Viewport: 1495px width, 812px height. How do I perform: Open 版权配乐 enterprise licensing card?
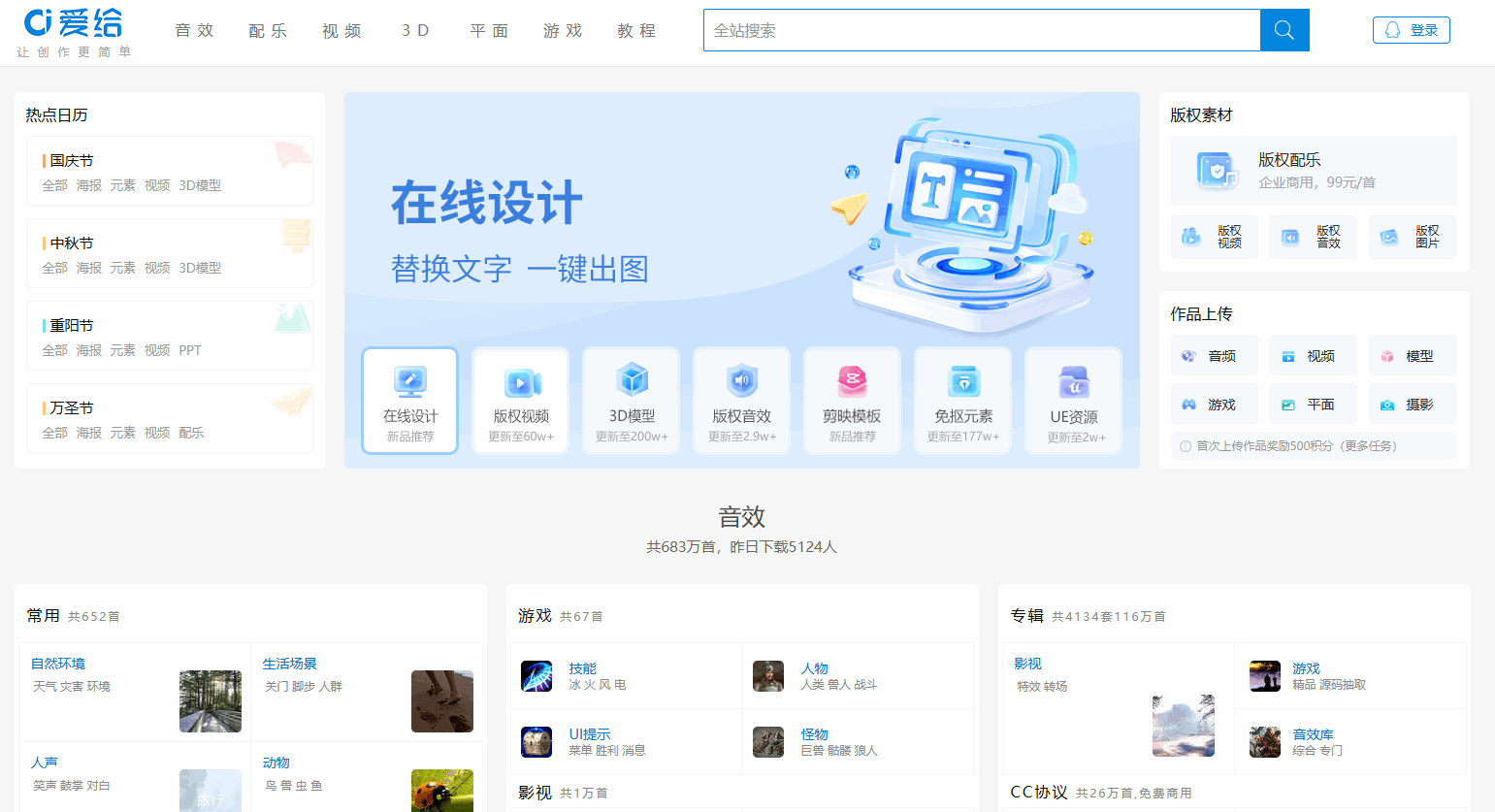tap(1314, 171)
